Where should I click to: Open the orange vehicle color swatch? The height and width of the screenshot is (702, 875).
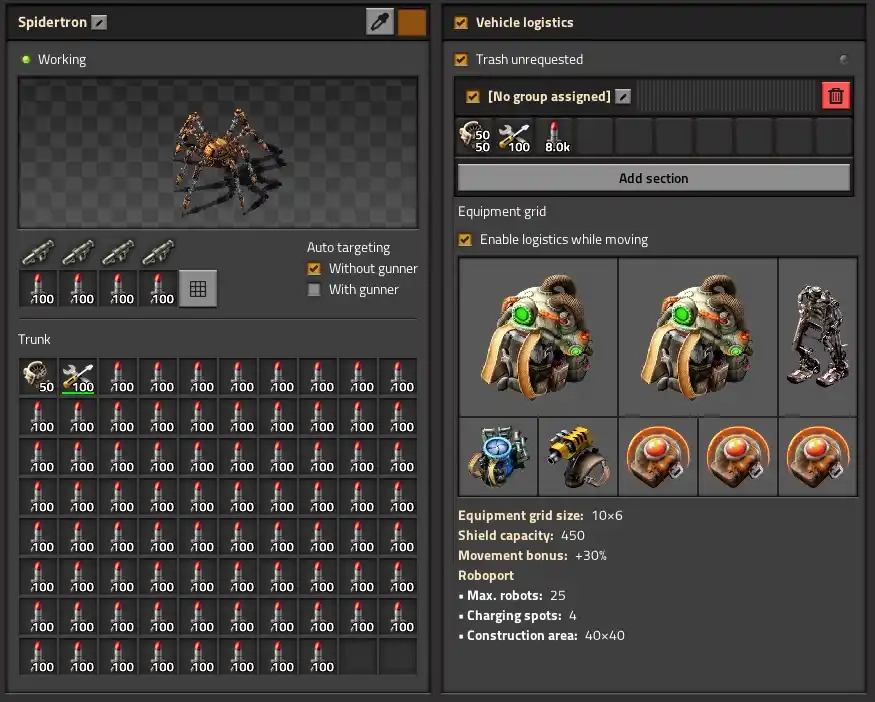[x=412, y=22]
